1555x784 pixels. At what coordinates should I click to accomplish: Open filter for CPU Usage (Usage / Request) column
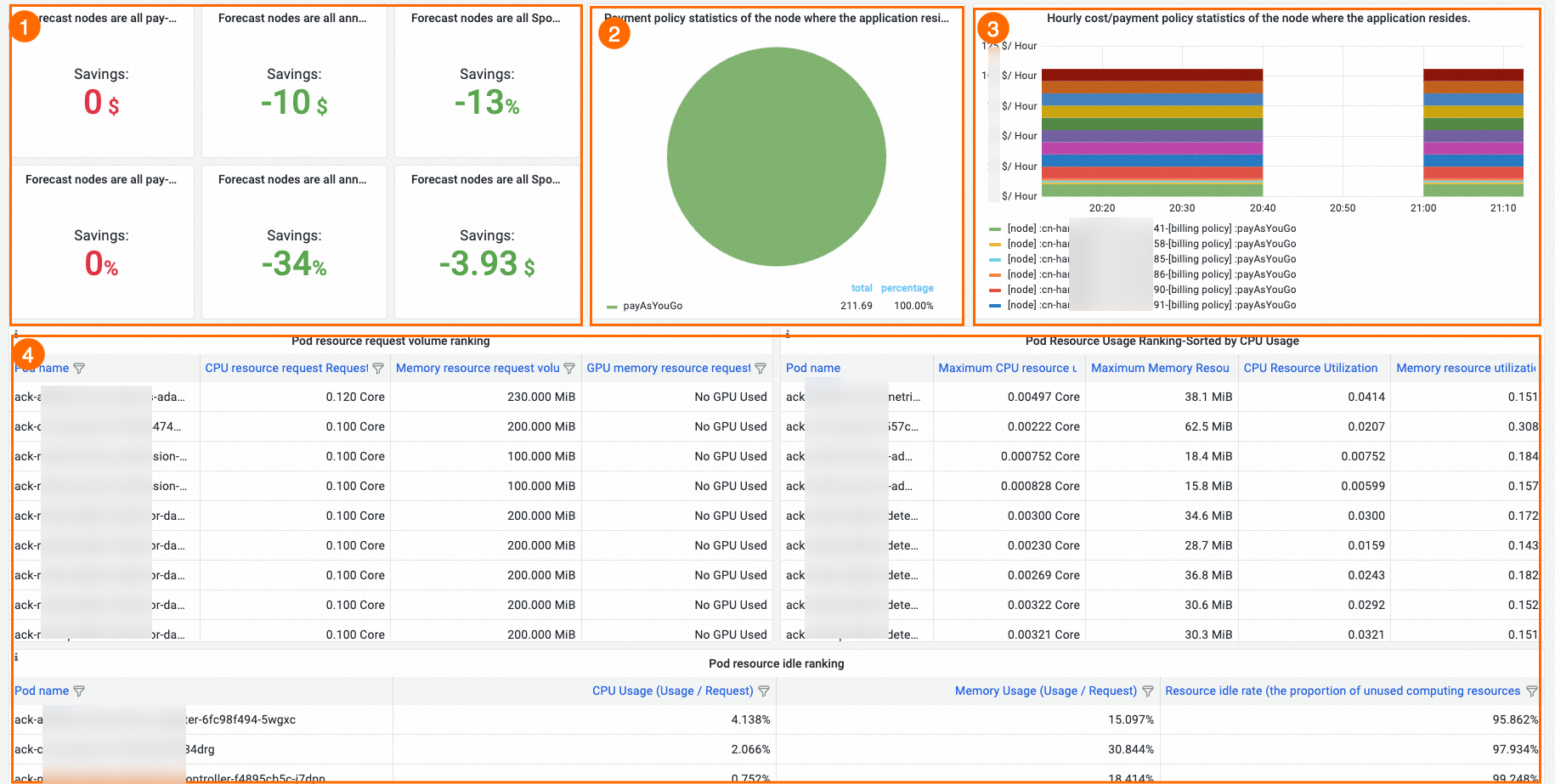click(x=764, y=691)
